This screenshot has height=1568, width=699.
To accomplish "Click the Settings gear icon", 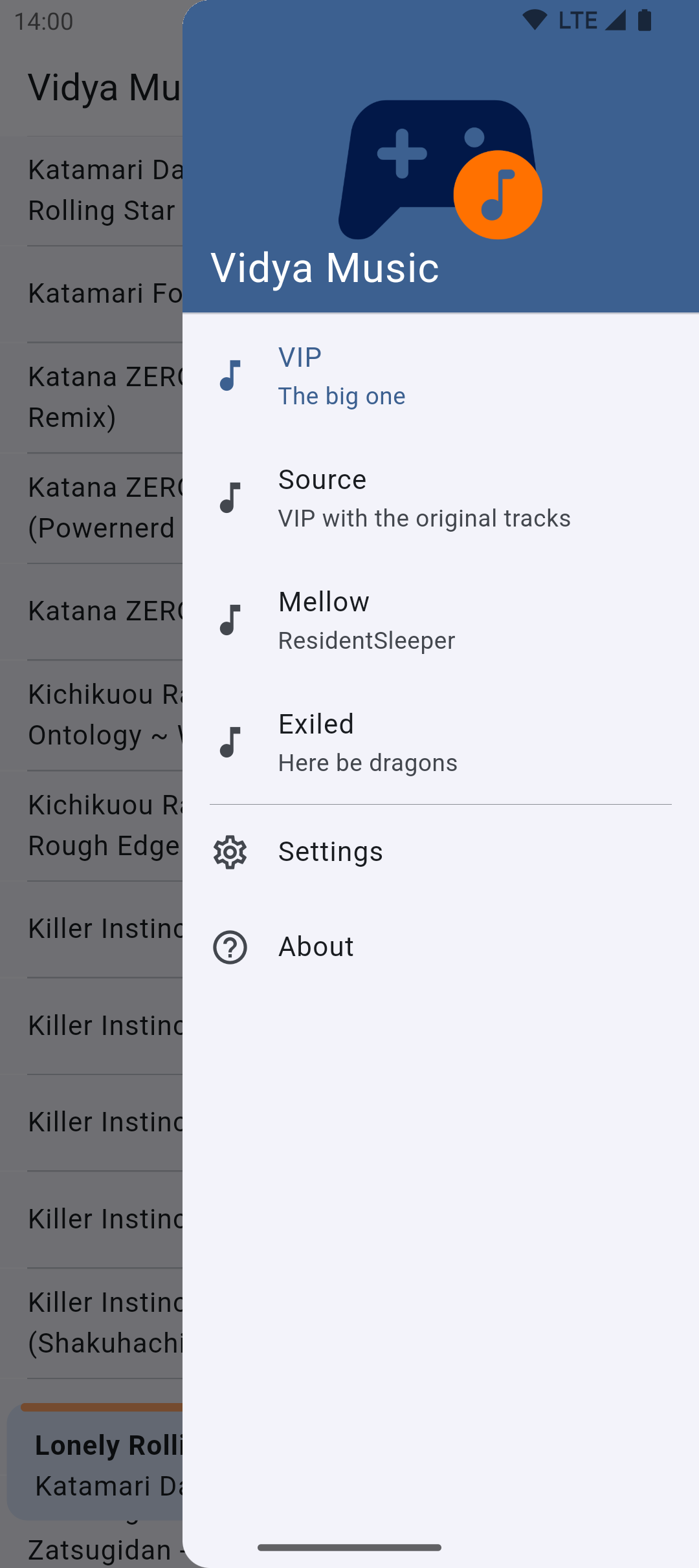I will [x=230, y=852].
